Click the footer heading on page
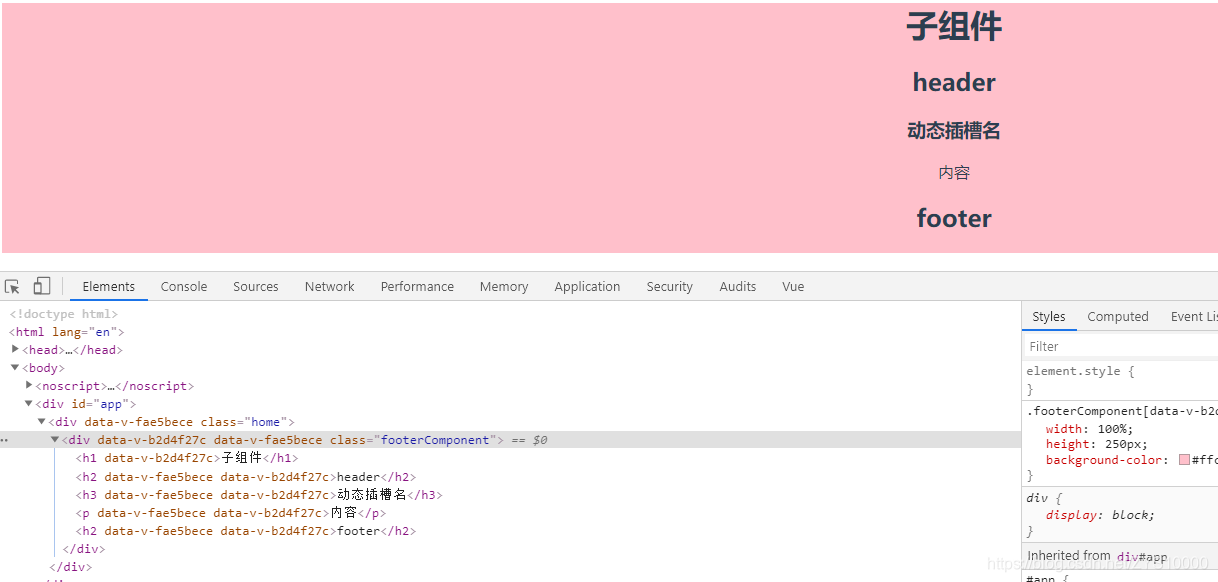Viewport: 1218px width, 582px height. 954,219
